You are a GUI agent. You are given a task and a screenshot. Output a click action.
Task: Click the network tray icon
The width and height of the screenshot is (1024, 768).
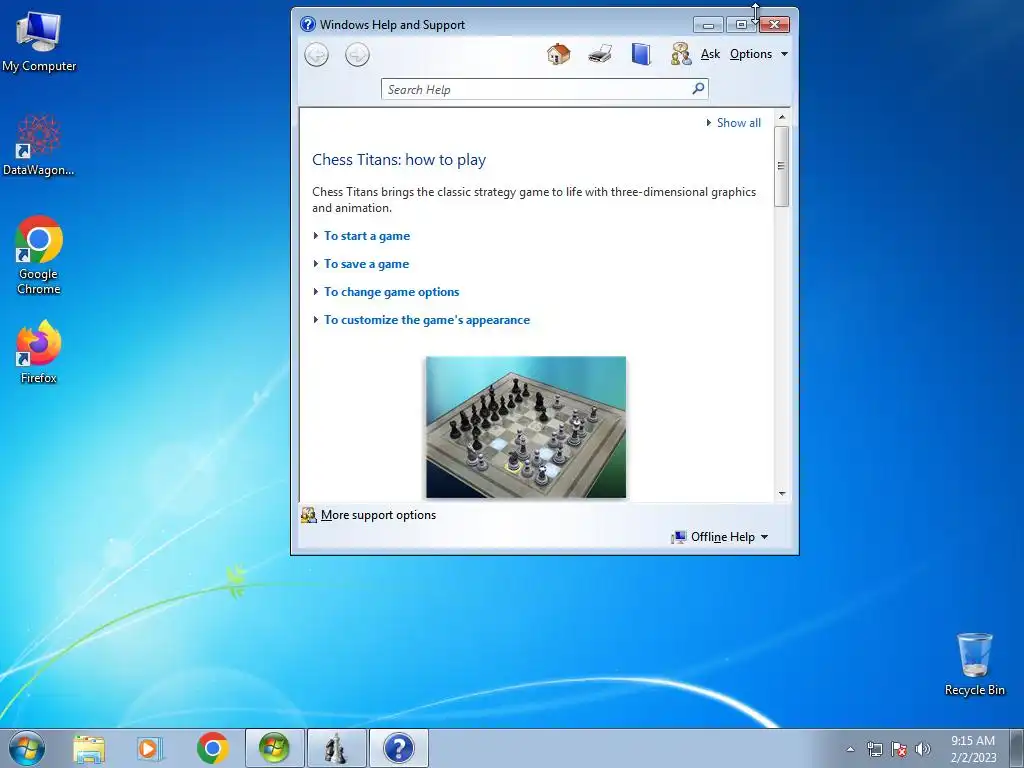pos(874,749)
